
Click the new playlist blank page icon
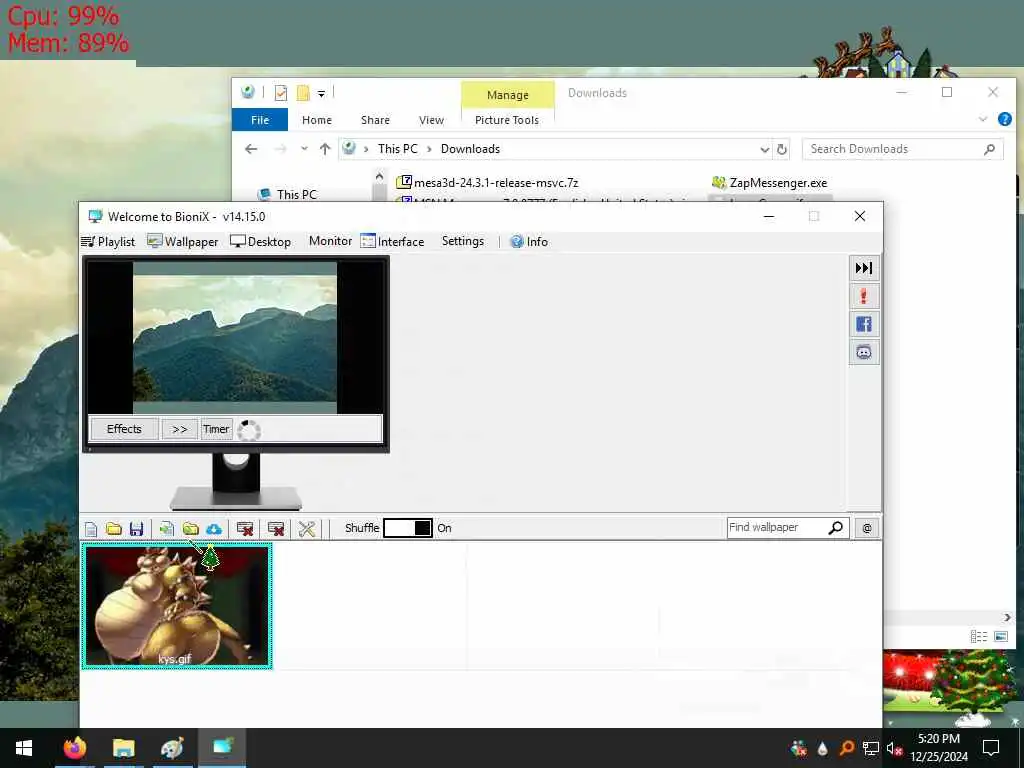[91, 528]
